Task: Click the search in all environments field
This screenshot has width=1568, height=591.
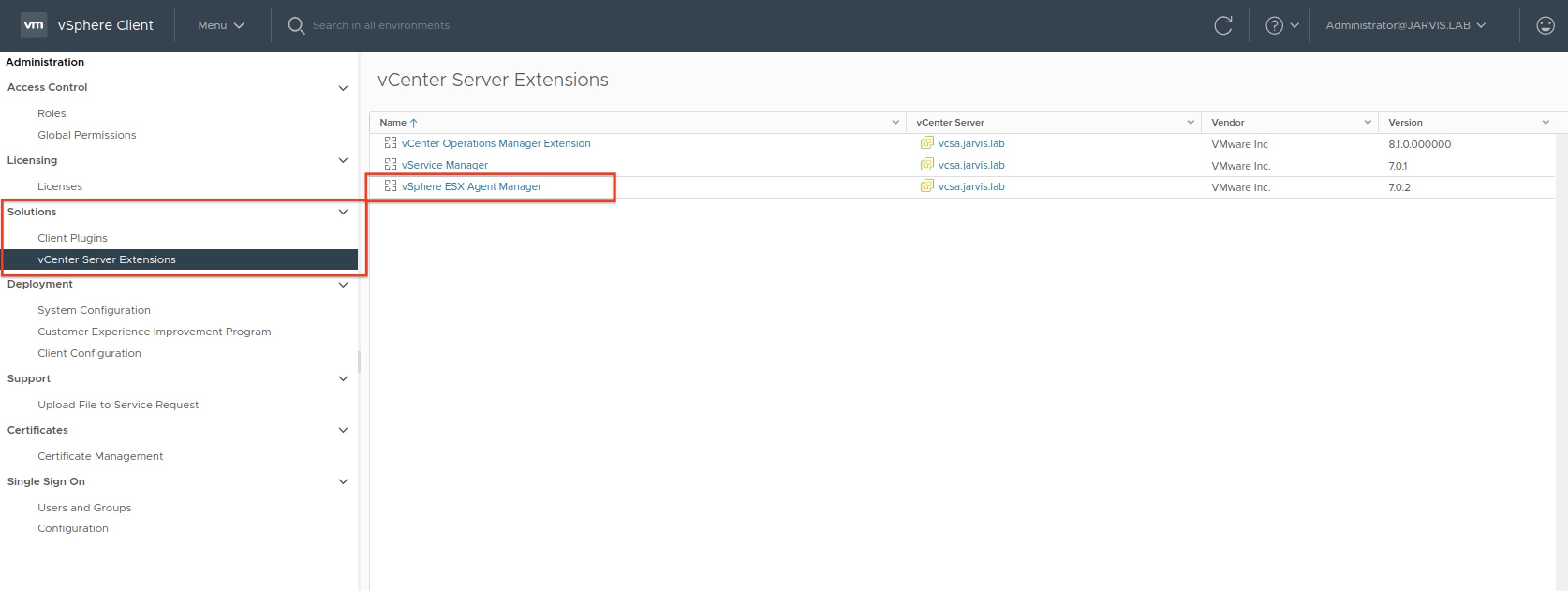Action: coord(380,26)
